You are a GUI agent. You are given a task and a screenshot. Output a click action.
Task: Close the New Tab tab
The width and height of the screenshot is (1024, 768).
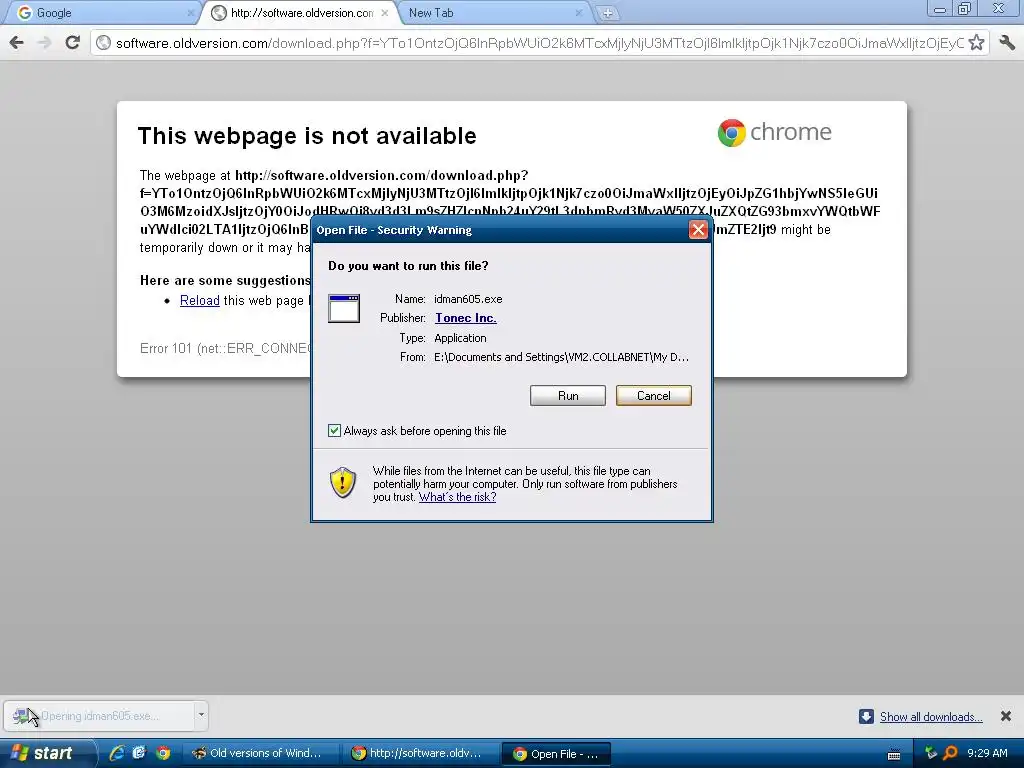pyautogui.click(x=579, y=12)
